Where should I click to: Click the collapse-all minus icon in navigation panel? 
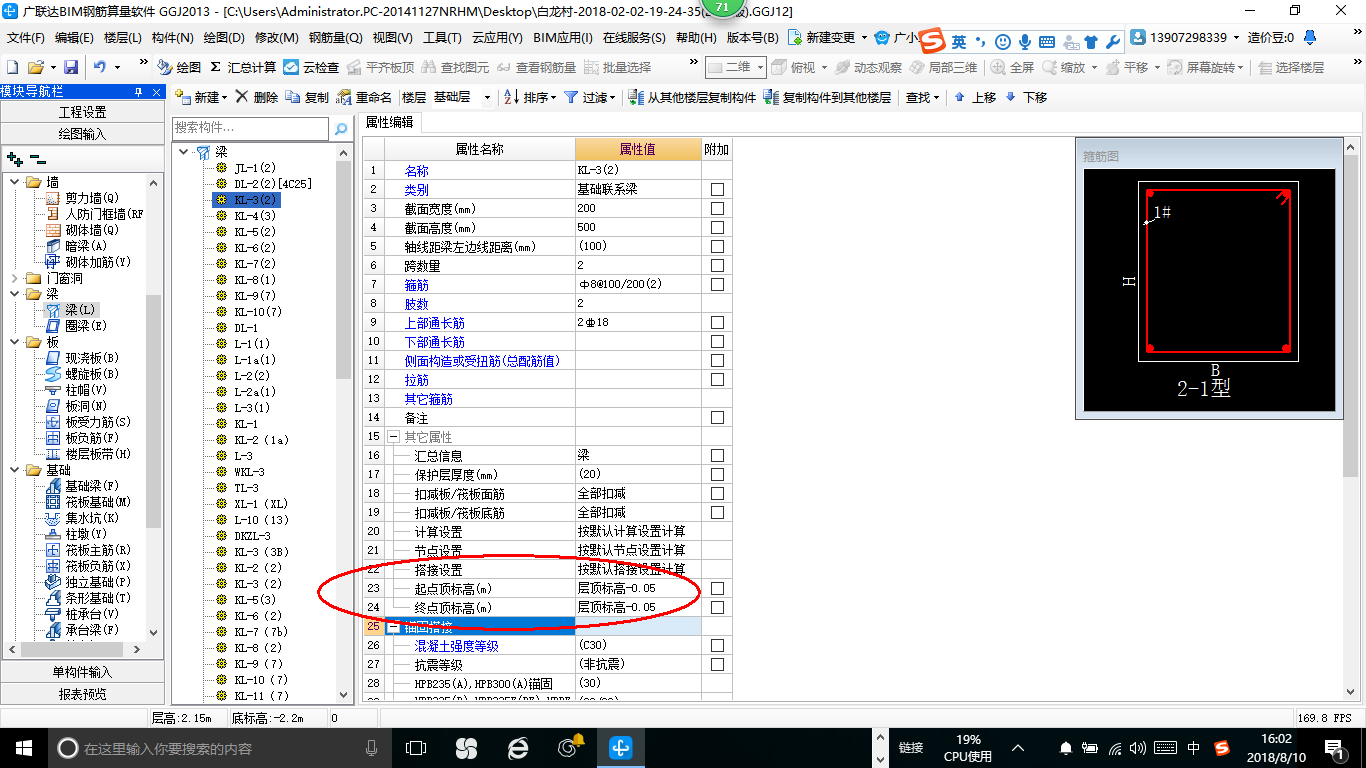(x=37, y=159)
